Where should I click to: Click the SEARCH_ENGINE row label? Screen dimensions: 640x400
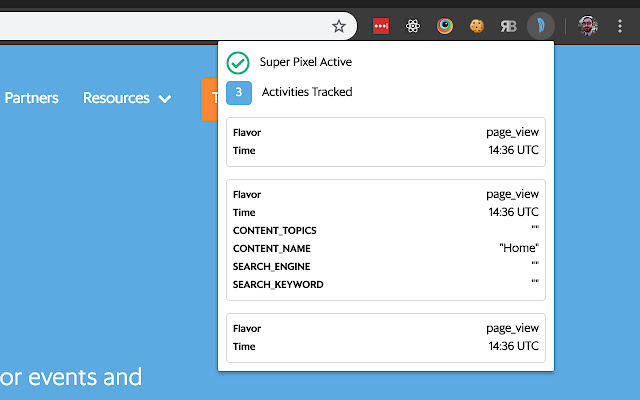271,267
